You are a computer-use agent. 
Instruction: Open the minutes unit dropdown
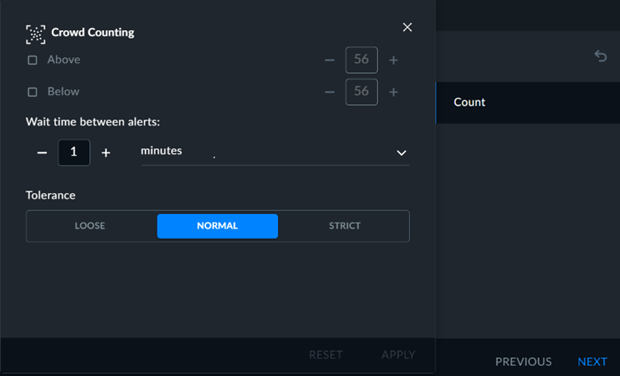[275, 152]
